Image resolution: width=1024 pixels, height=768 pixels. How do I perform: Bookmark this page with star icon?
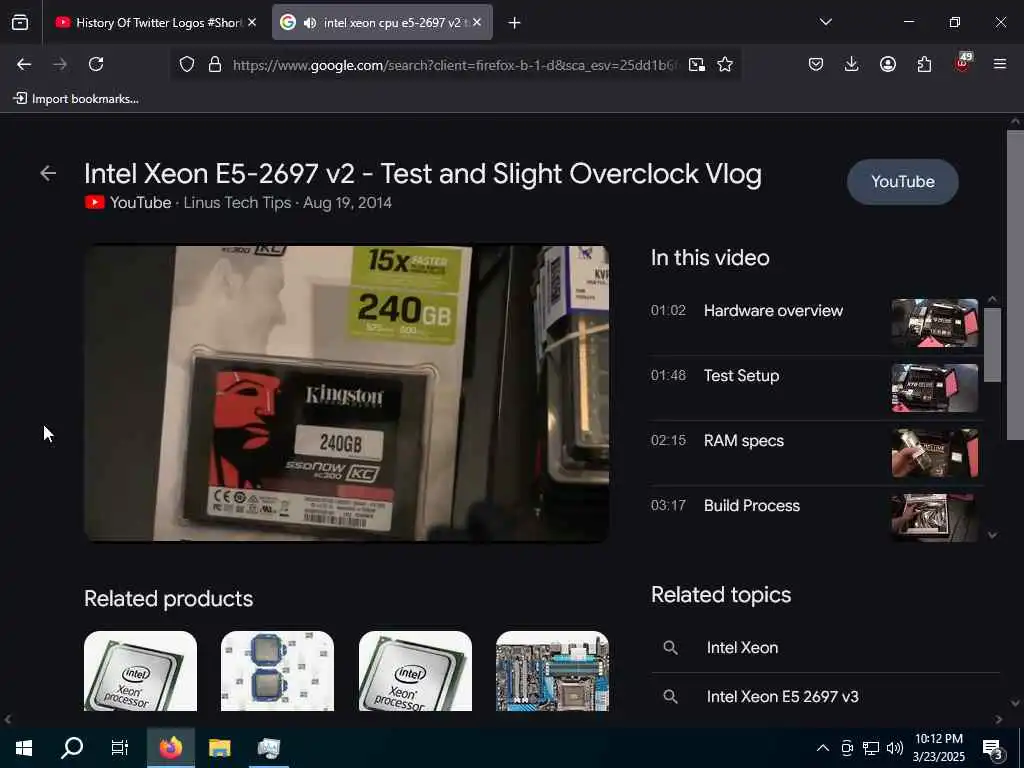pos(725,64)
